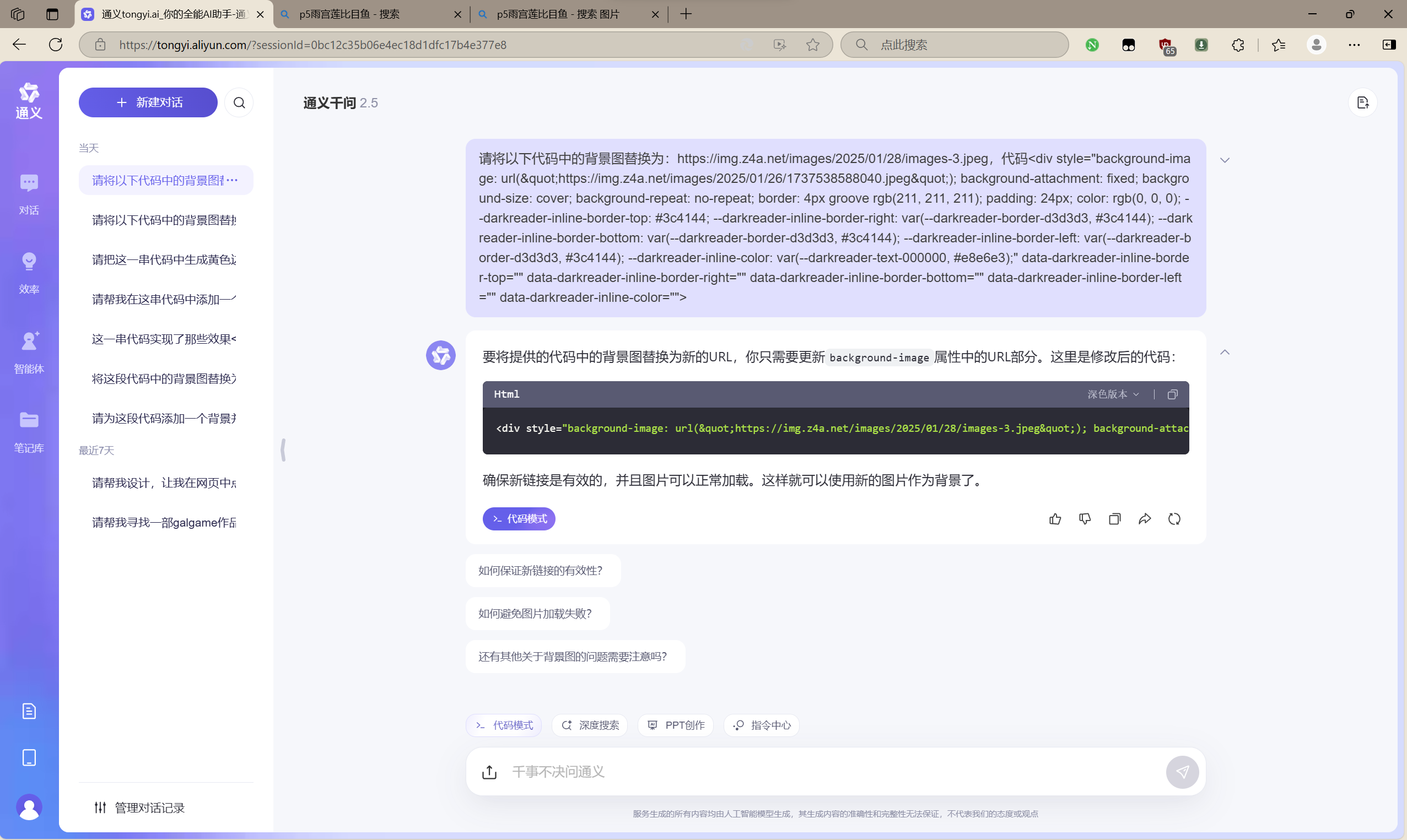Select suggestion 如何保证新链接的有效性?
Screen dimensions: 1407x840
[543, 570]
